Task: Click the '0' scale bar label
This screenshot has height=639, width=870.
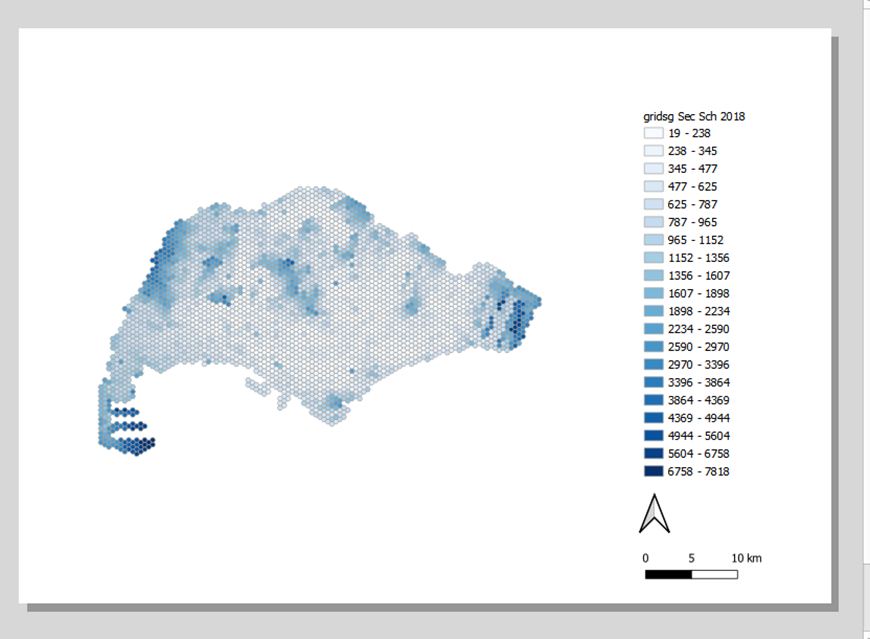Action: 645,558
